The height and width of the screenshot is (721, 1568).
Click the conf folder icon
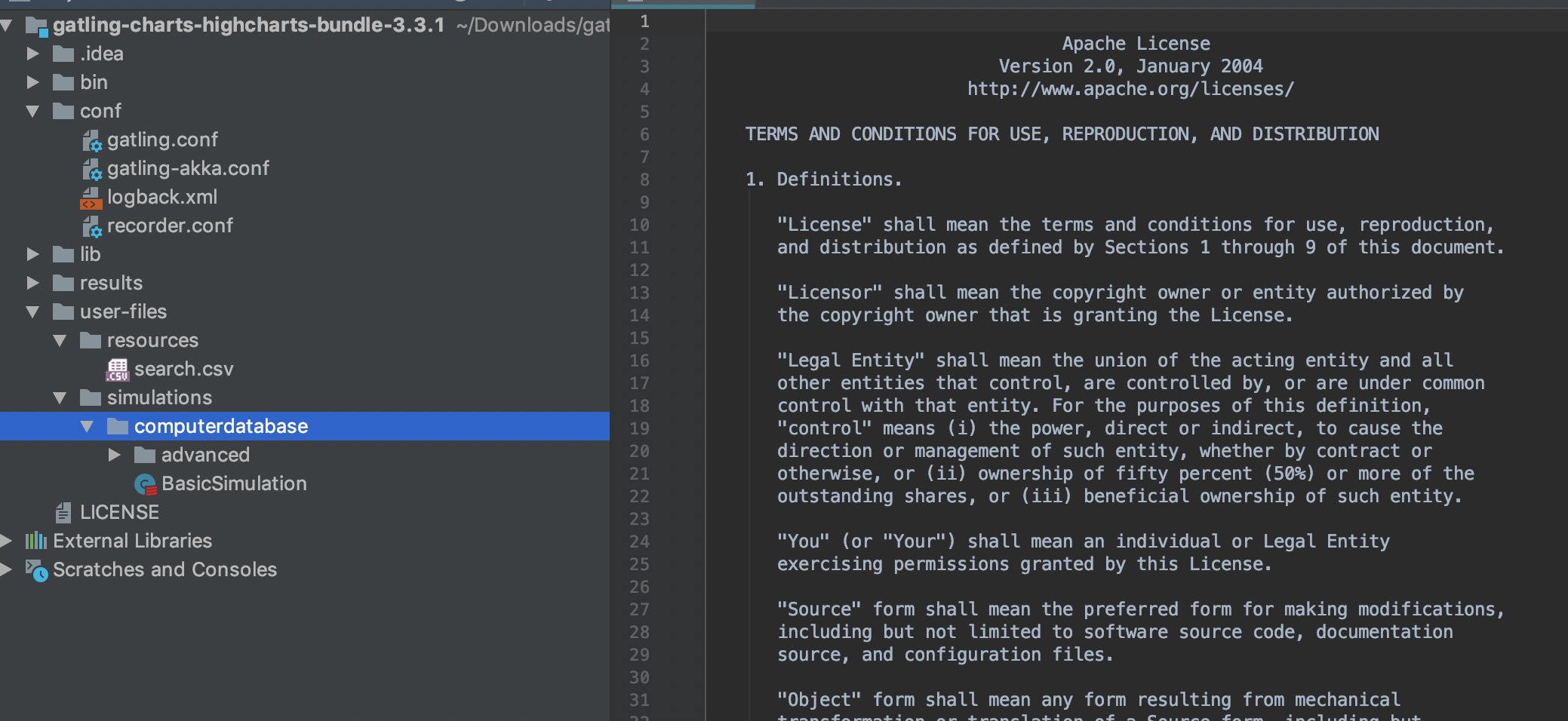tap(63, 111)
